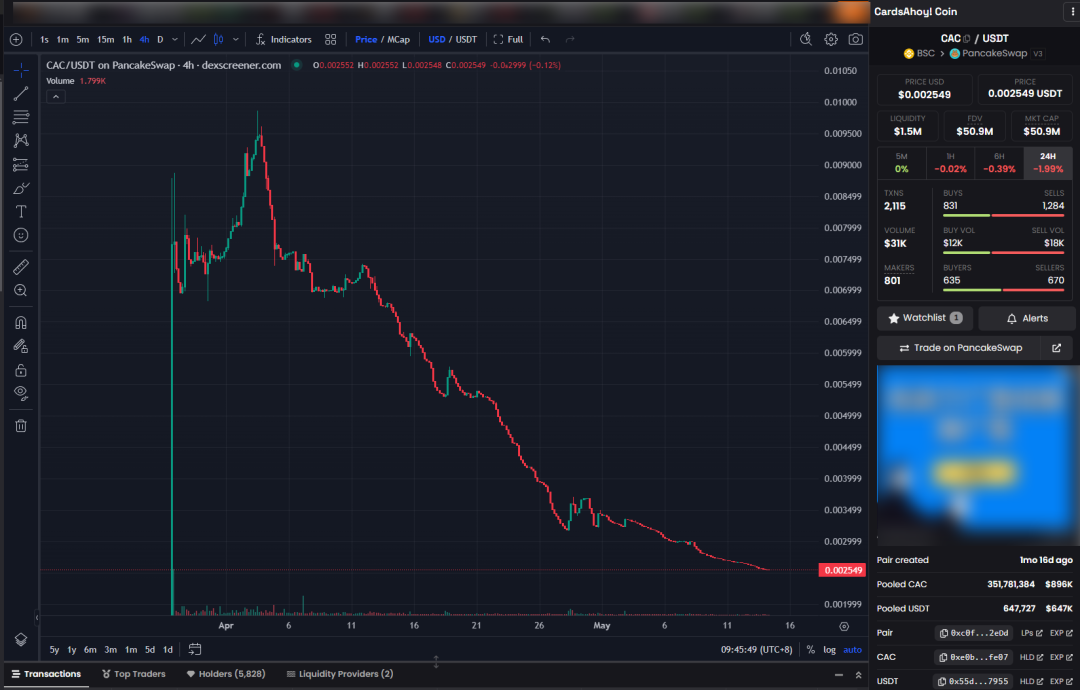Open price axis settings icon
1080x690 pixels.
click(844, 626)
